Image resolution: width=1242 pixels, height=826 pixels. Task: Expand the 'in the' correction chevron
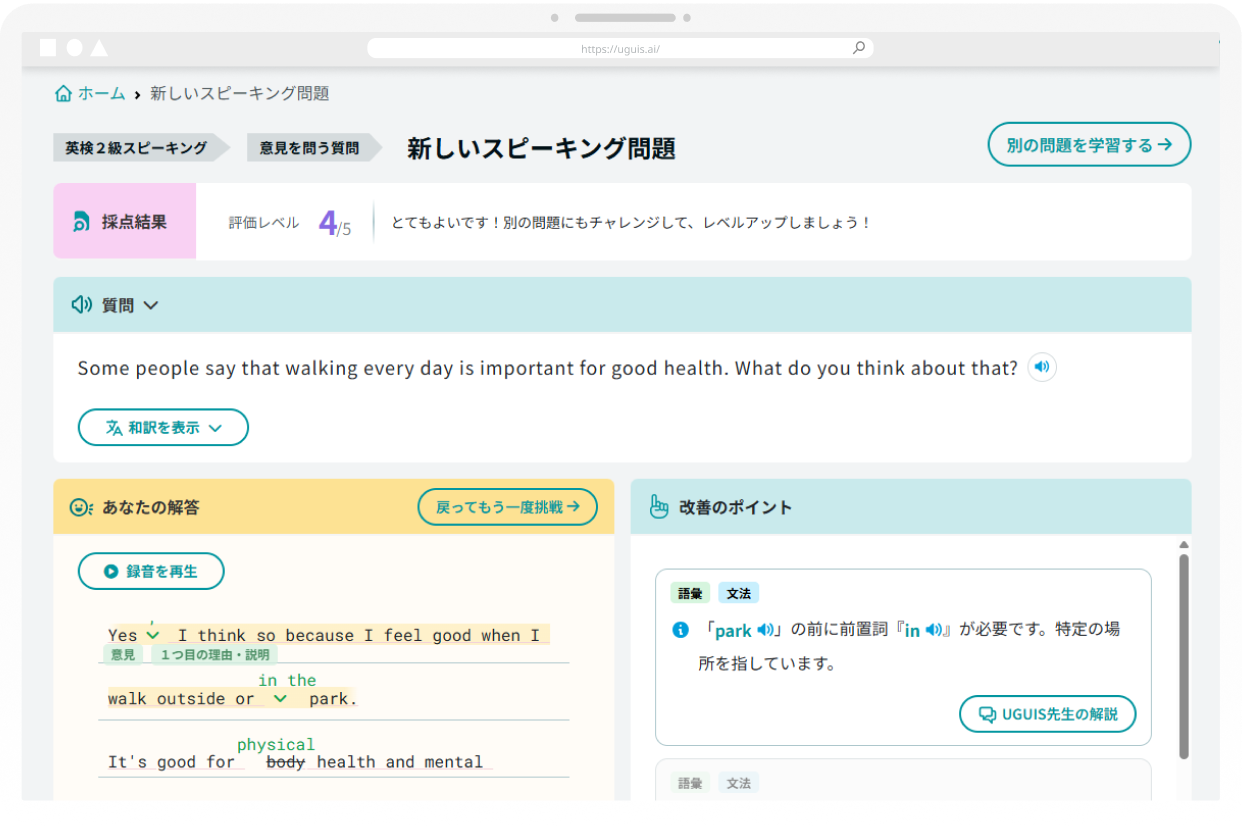click(x=280, y=699)
